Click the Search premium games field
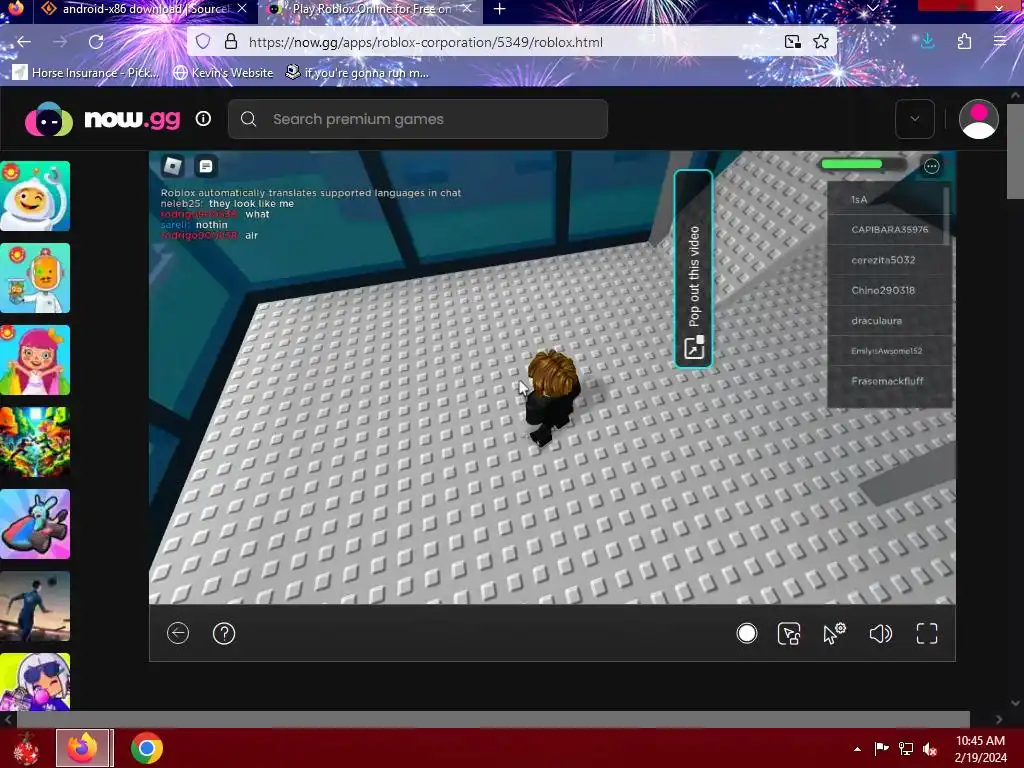This screenshot has height=768, width=1024. [x=418, y=119]
